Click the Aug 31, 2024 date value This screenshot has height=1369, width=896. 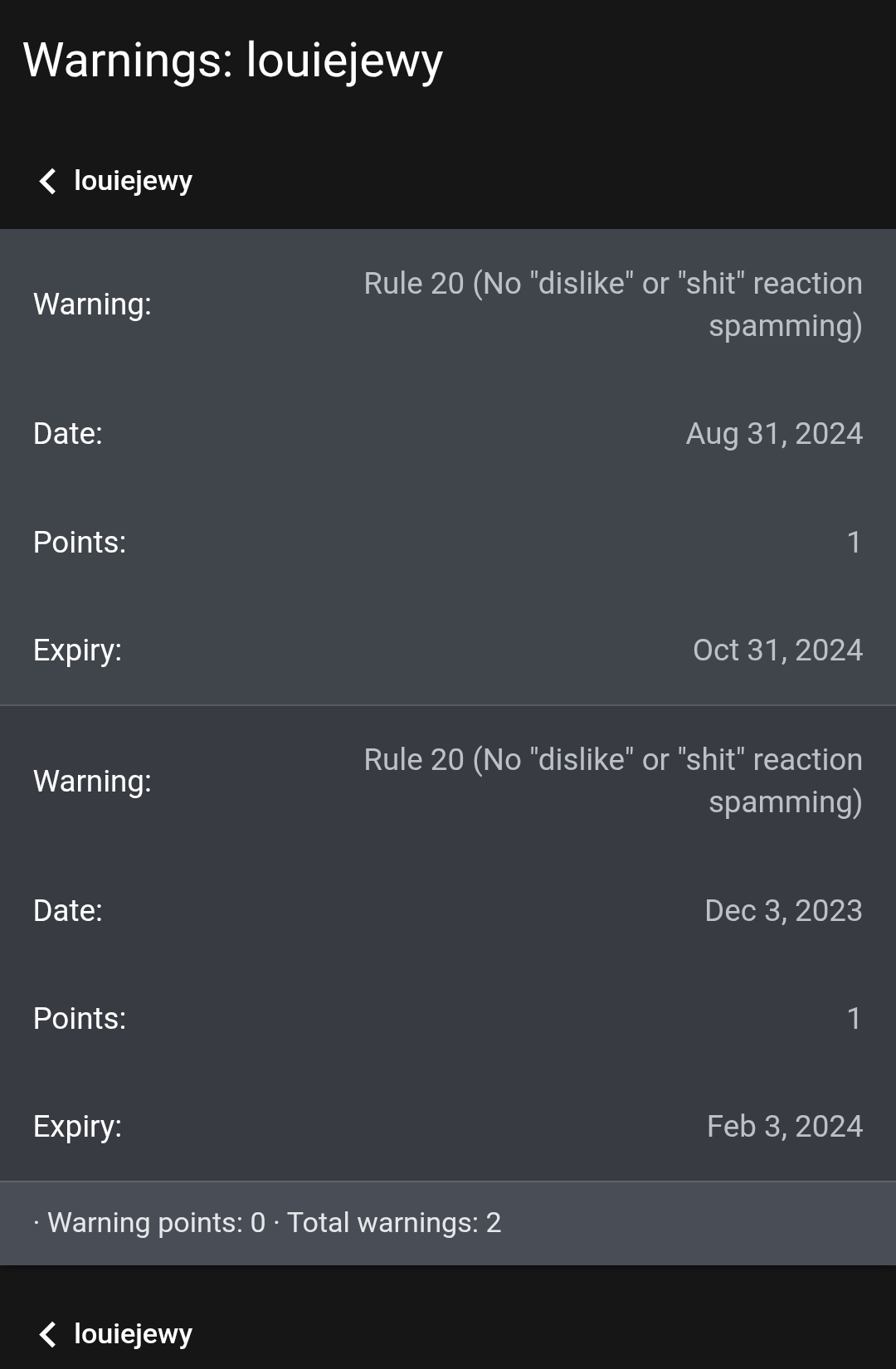pyautogui.click(x=774, y=434)
